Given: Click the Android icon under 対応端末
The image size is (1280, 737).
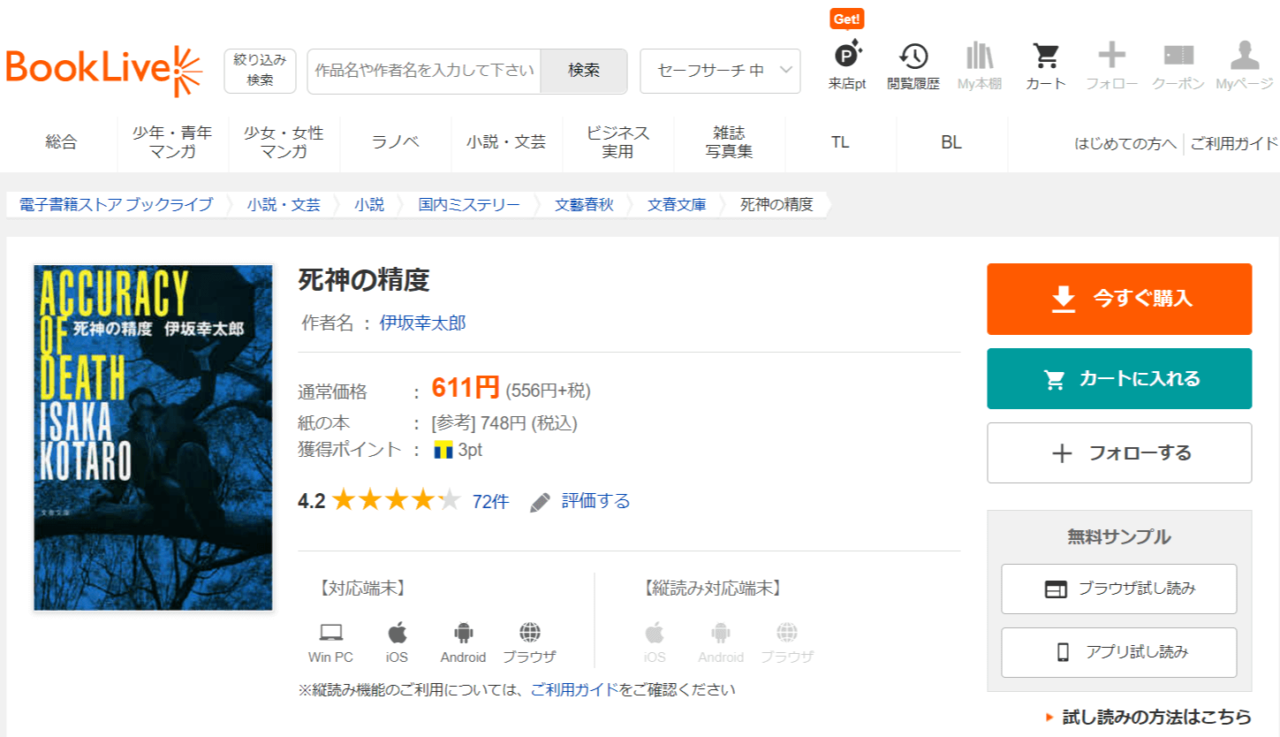Looking at the screenshot, I should pyautogui.click(x=463, y=632).
